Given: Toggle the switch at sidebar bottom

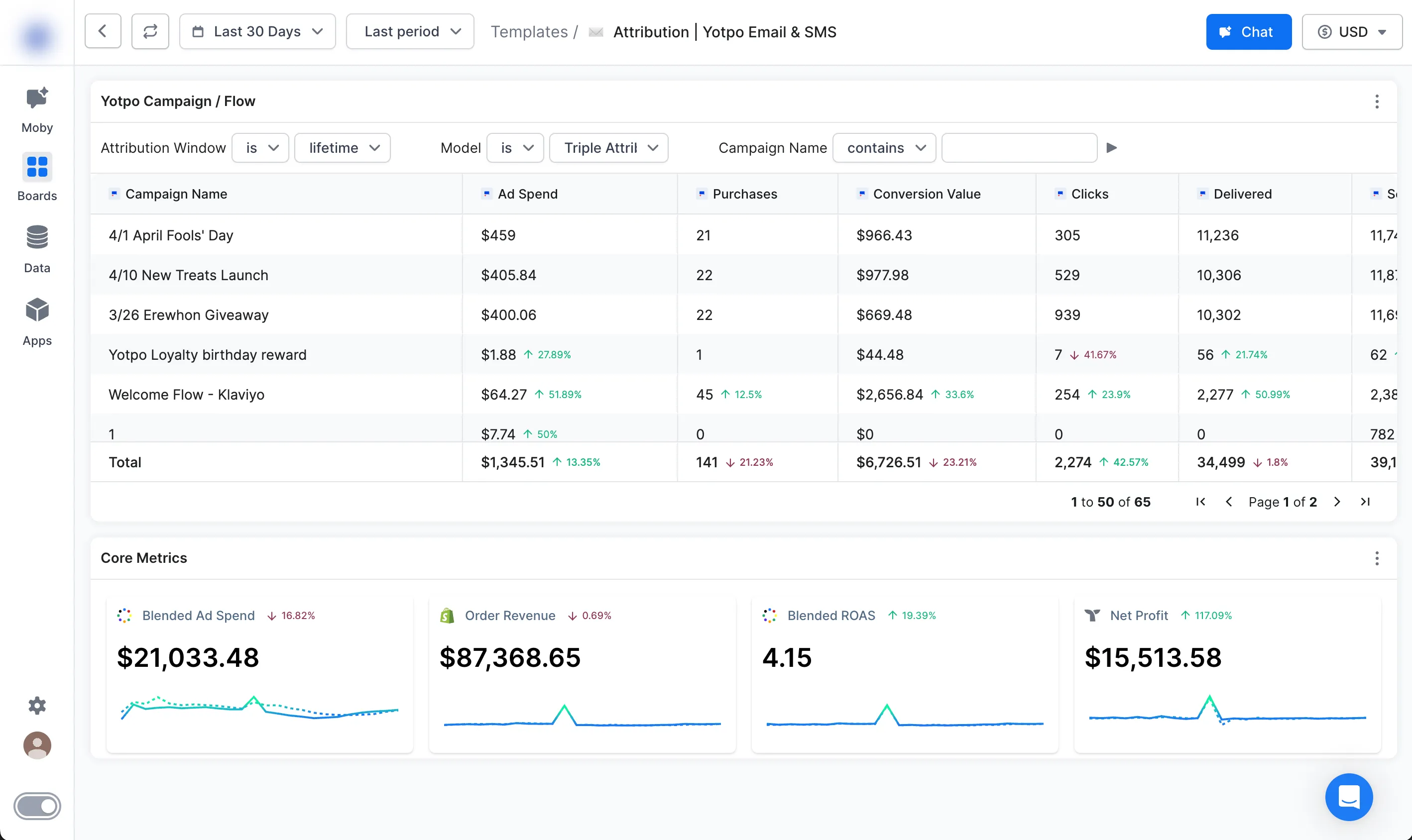Looking at the screenshot, I should point(37,806).
